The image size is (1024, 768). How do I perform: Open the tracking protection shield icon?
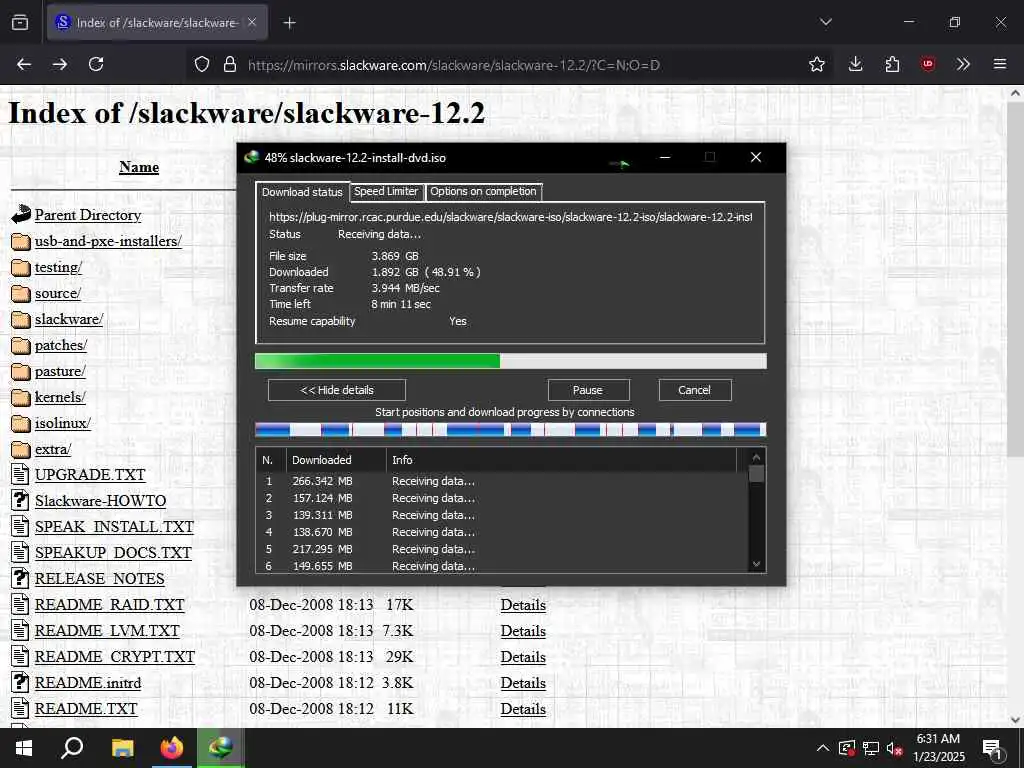point(202,65)
